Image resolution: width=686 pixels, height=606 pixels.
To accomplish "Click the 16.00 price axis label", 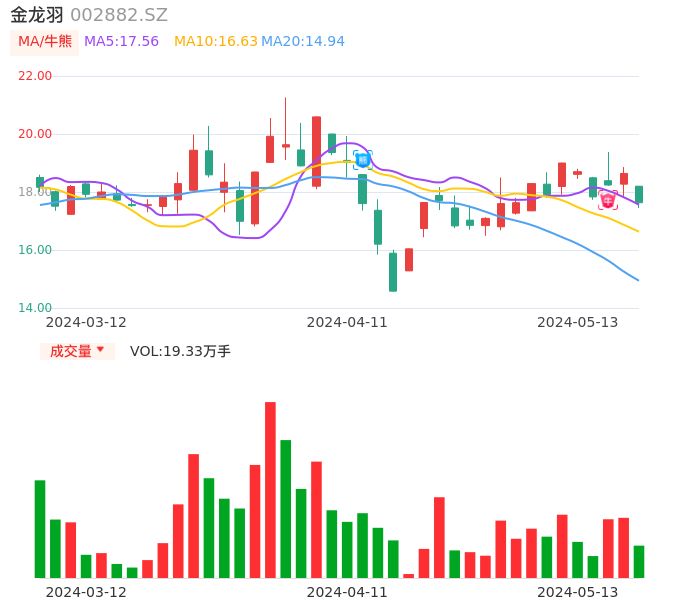I will click(35, 250).
